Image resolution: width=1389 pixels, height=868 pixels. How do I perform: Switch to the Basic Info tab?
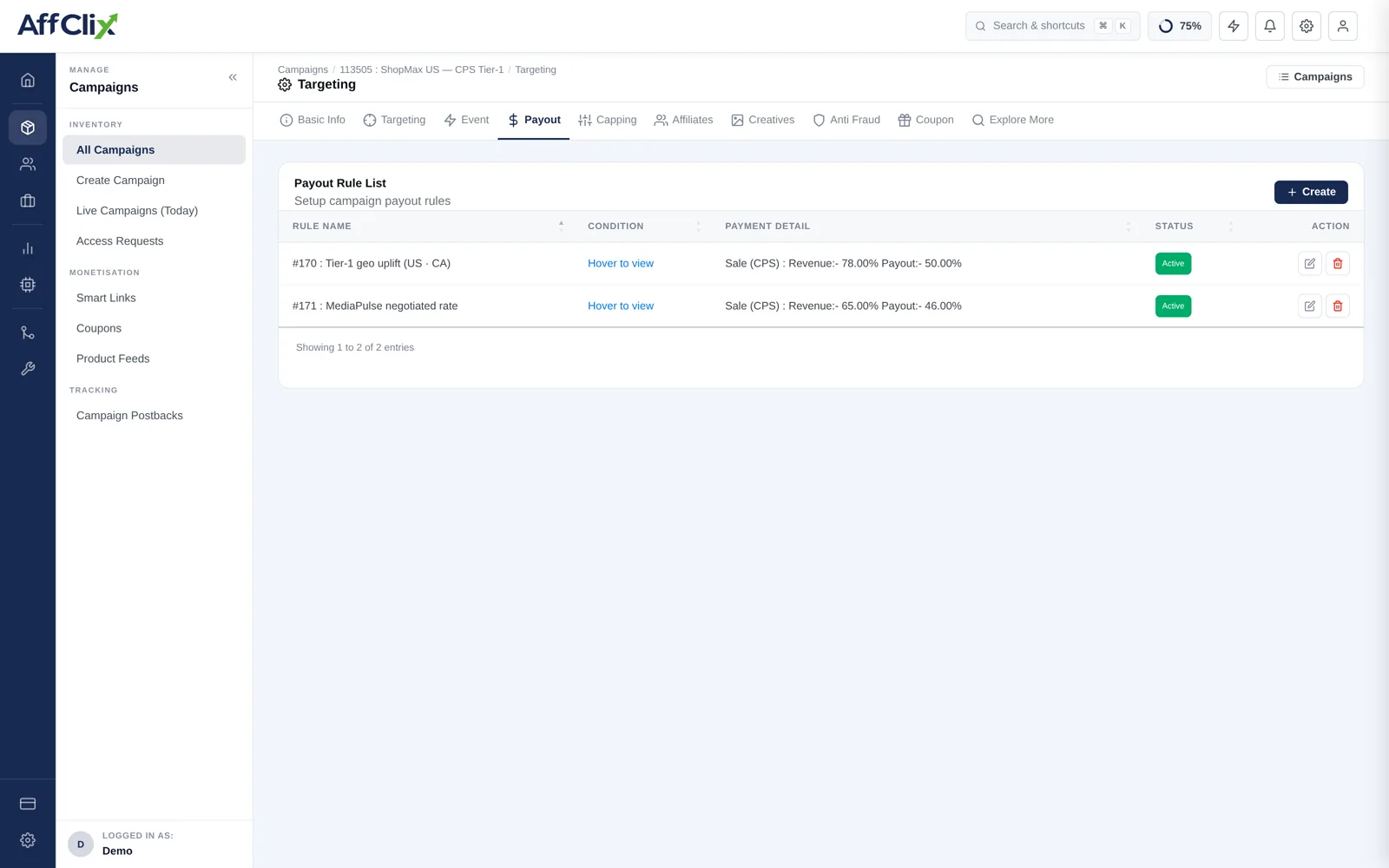pos(313,120)
